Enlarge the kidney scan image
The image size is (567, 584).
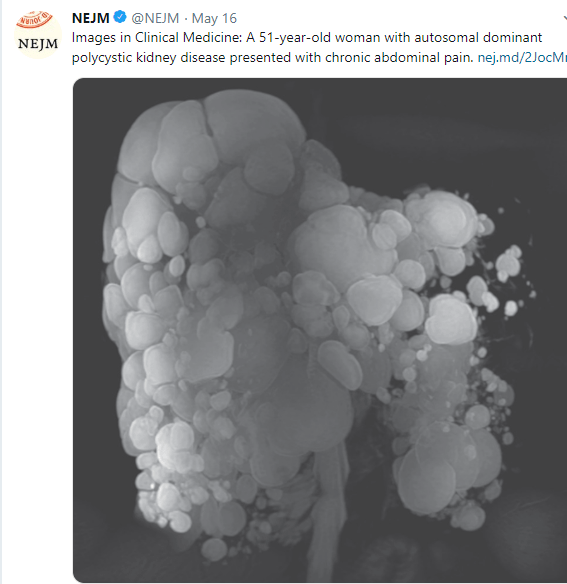[320, 330]
